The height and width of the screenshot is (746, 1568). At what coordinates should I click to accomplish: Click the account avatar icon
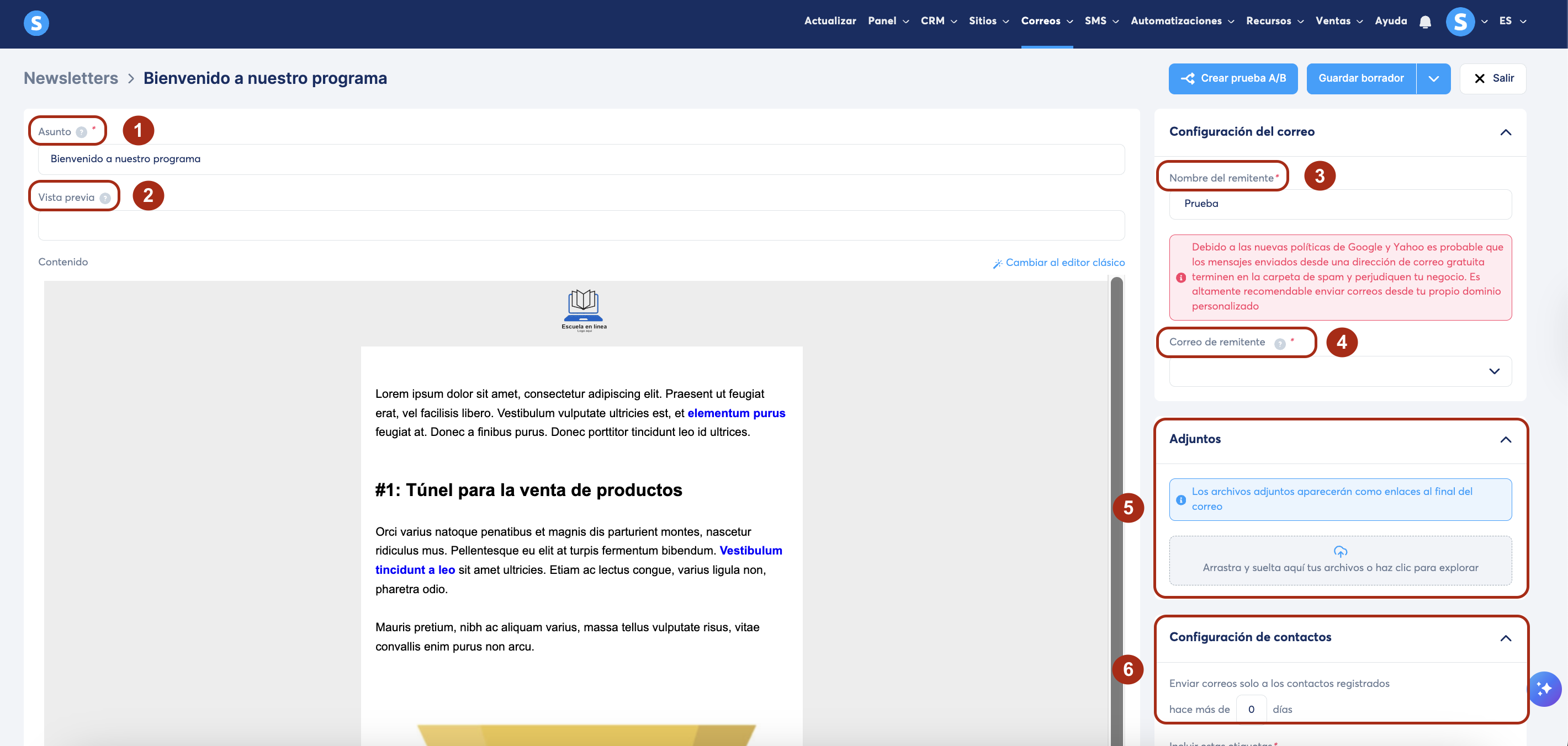click(1460, 23)
